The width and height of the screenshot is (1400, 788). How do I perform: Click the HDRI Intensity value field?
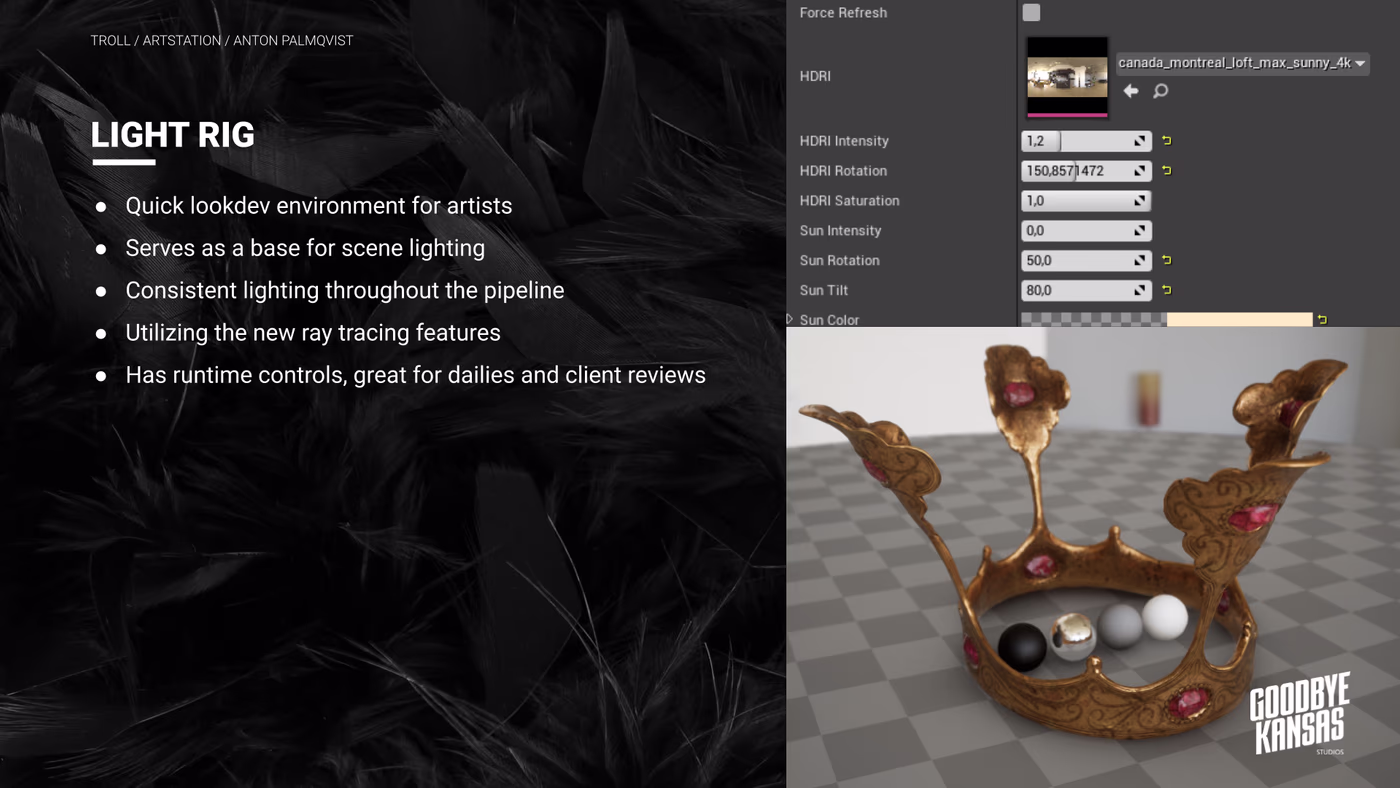point(1086,141)
